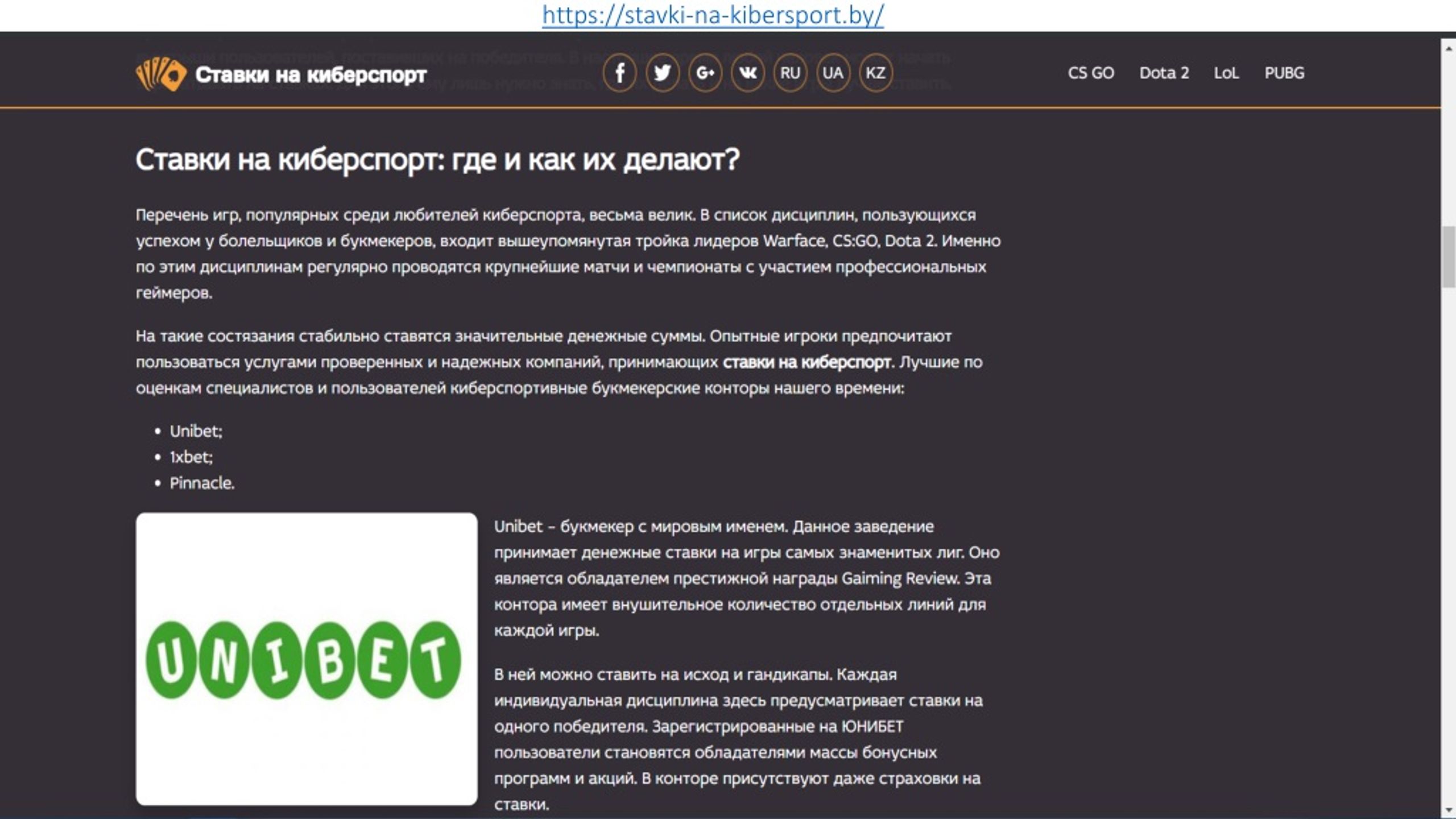
Task: Select the 'Unibet;' list item
Action: pyautogui.click(x=196, y=431)
